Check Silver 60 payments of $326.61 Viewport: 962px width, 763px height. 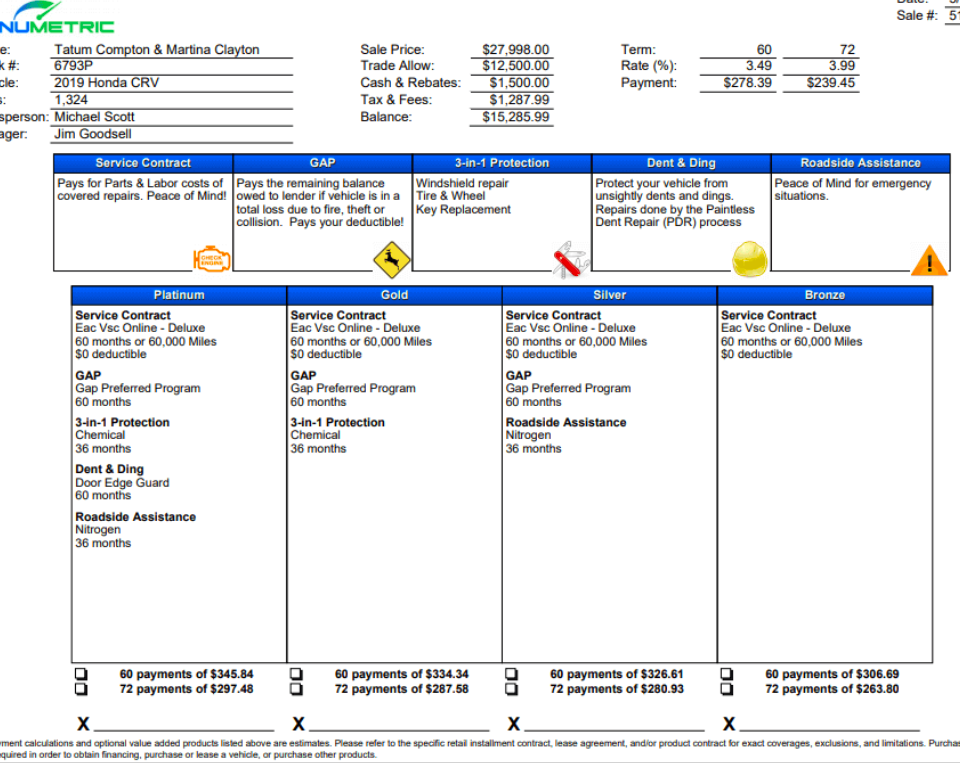pyautogui.click(x=512, y=674)
